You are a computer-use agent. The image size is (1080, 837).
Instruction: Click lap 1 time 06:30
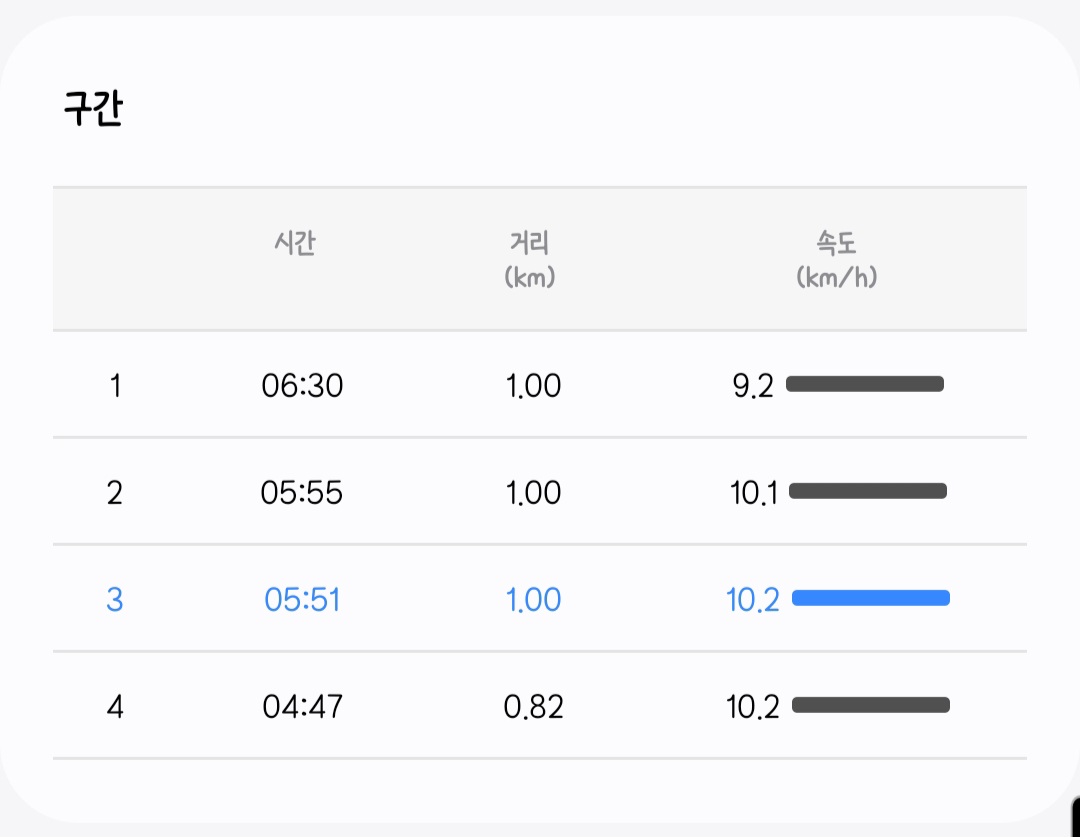tap(302, 385)
